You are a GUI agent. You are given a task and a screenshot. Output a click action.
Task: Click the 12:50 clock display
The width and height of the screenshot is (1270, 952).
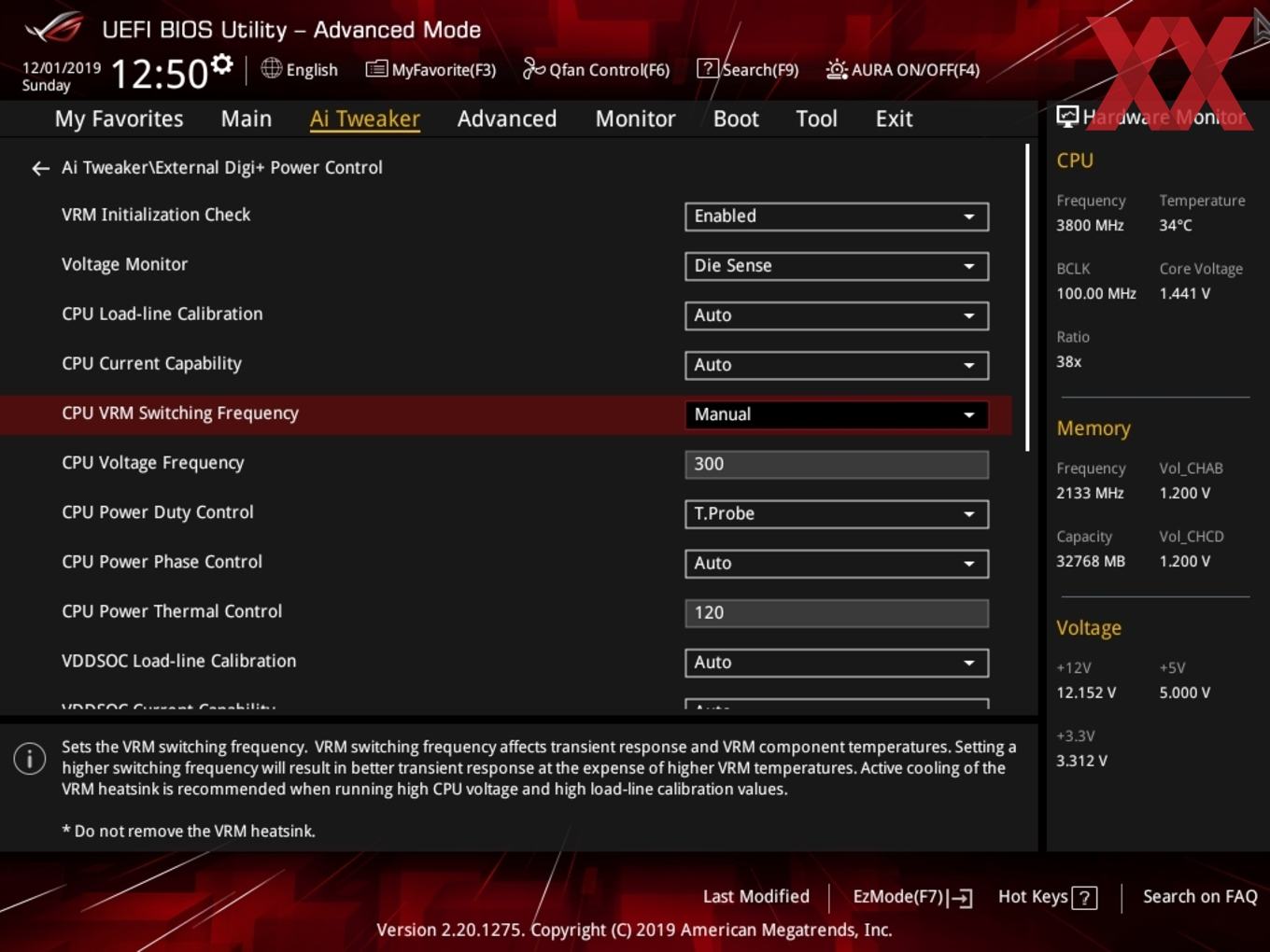pyautogui.click(x=159, y=74)
